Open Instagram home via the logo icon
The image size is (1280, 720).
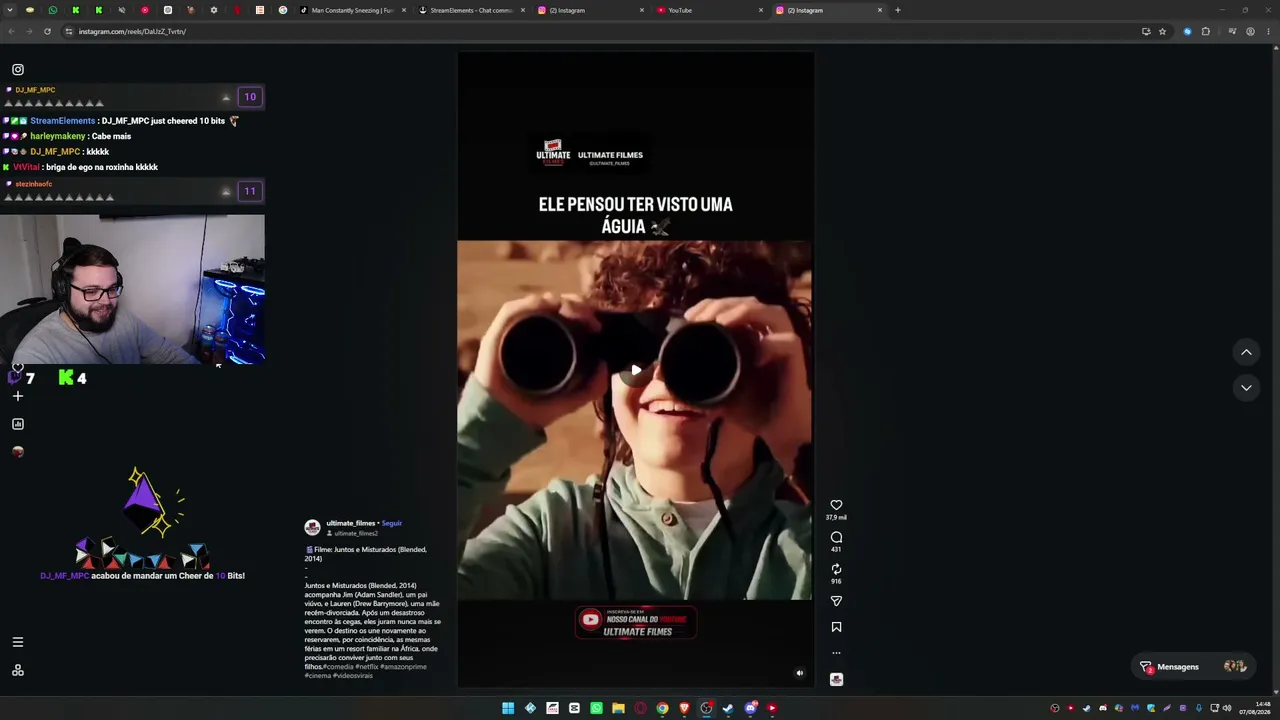coord(18,70)
